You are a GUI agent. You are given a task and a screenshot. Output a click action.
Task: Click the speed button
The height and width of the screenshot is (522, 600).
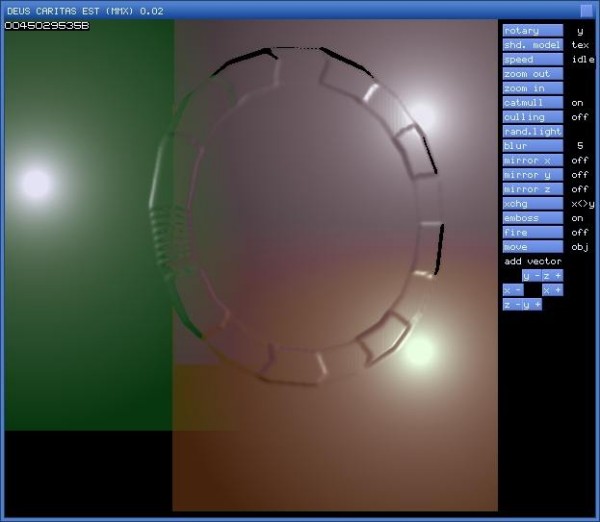[x=532, y=59]
